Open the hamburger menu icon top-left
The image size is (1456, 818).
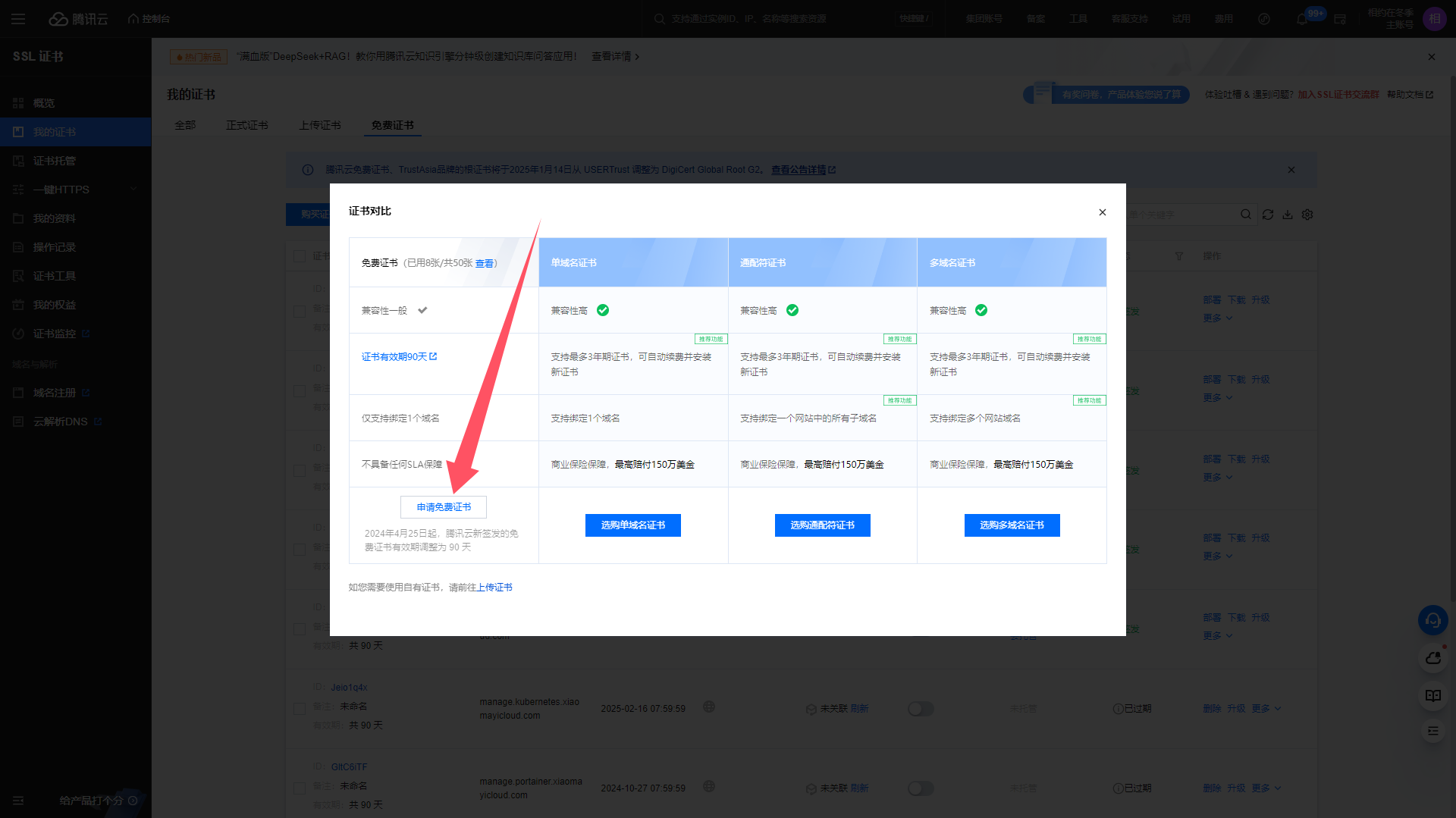pos(18,19)
